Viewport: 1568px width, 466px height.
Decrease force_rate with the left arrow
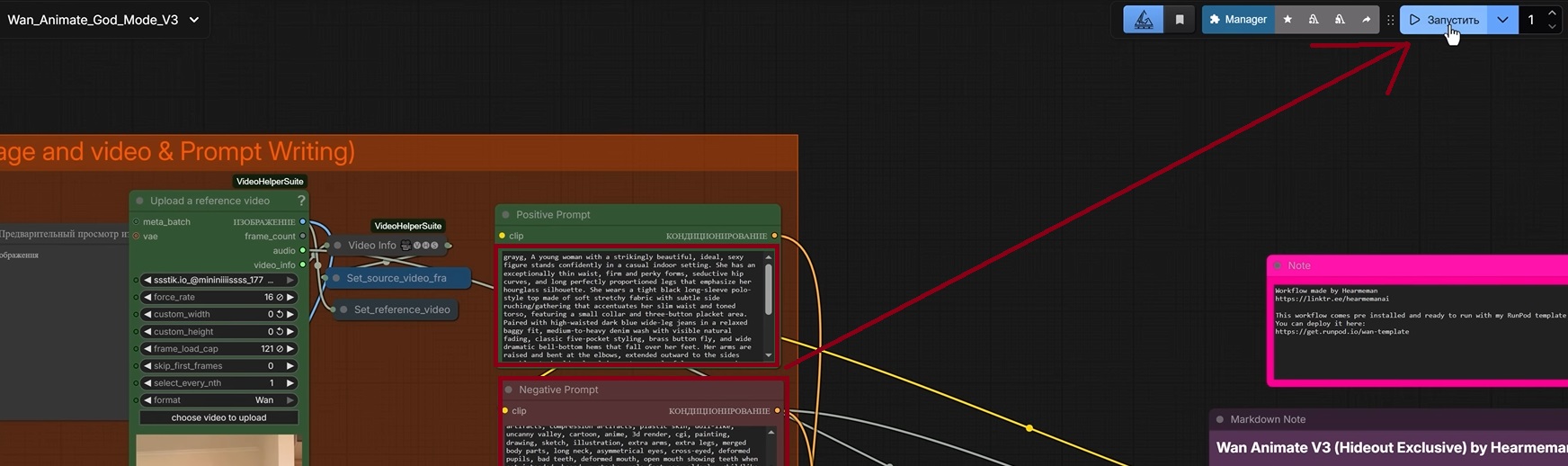(147, 297)
